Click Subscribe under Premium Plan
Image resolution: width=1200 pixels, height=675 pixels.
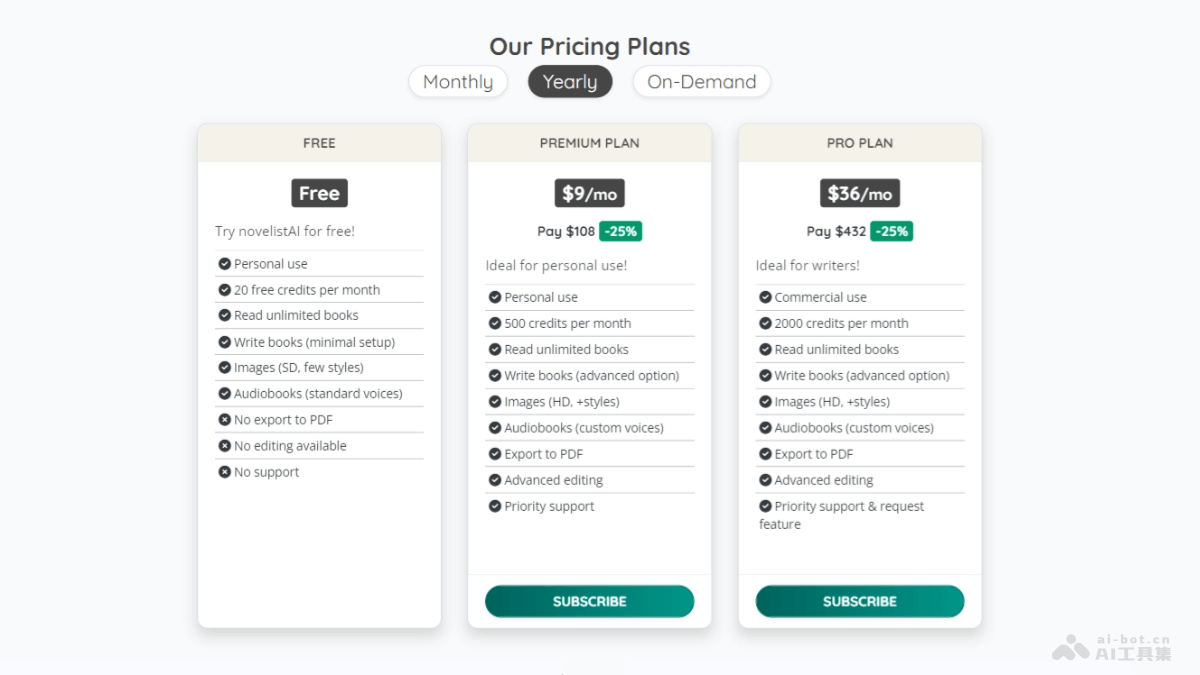(x=589, y=601)
